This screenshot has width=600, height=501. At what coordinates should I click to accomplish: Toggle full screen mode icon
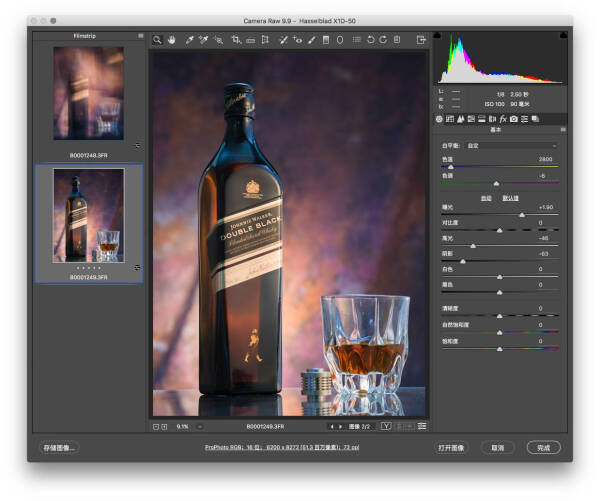tap(421, 39)
